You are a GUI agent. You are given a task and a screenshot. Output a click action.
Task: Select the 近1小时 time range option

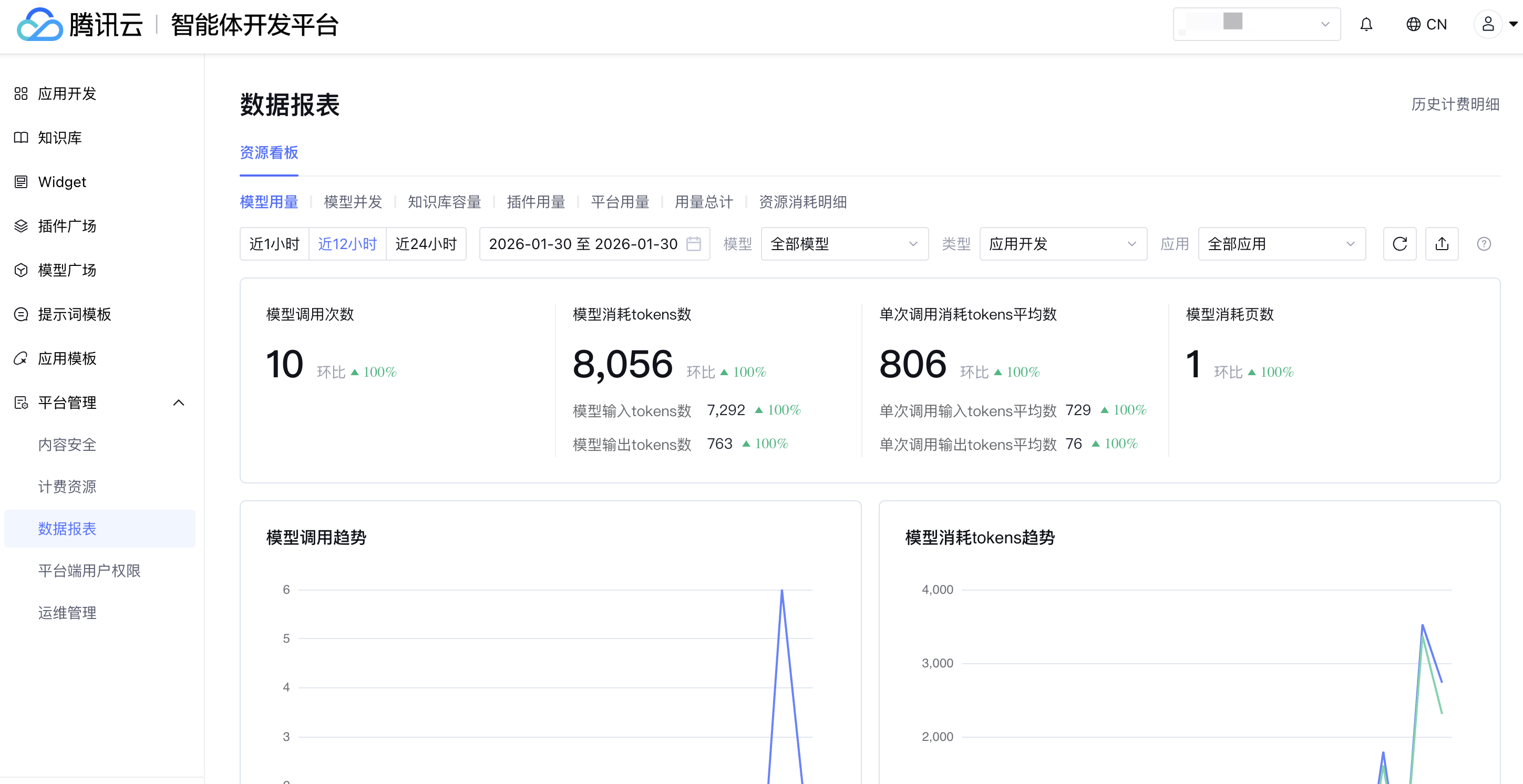274,244
